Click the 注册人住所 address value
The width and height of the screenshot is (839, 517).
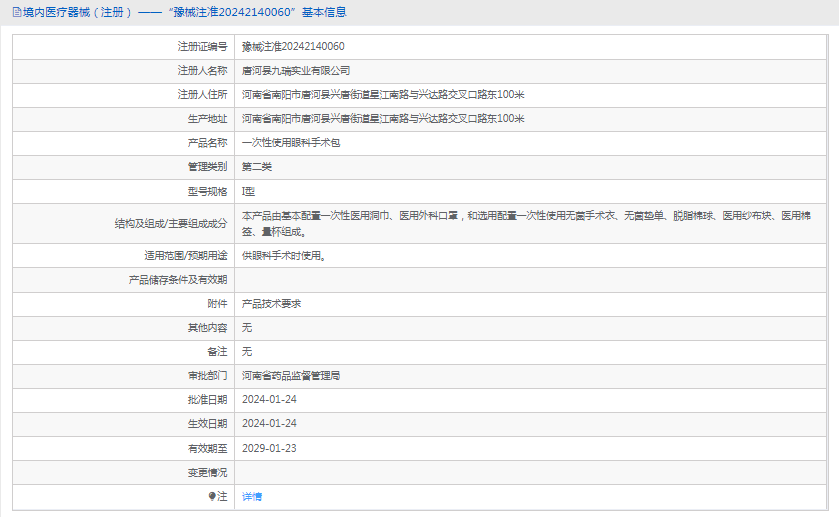tap(383, 95)
